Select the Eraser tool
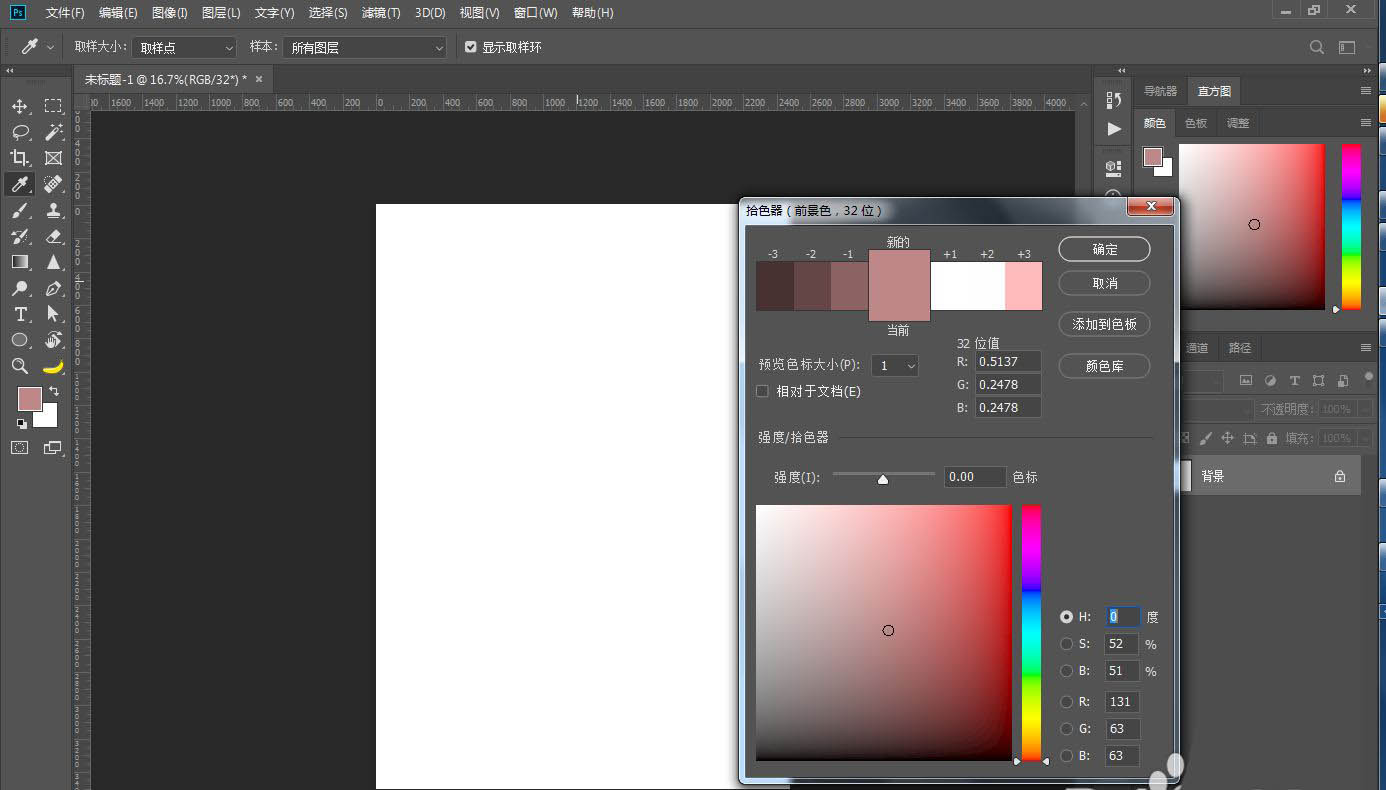This screenshot has width=1386, height=790. tap(53, 236)
